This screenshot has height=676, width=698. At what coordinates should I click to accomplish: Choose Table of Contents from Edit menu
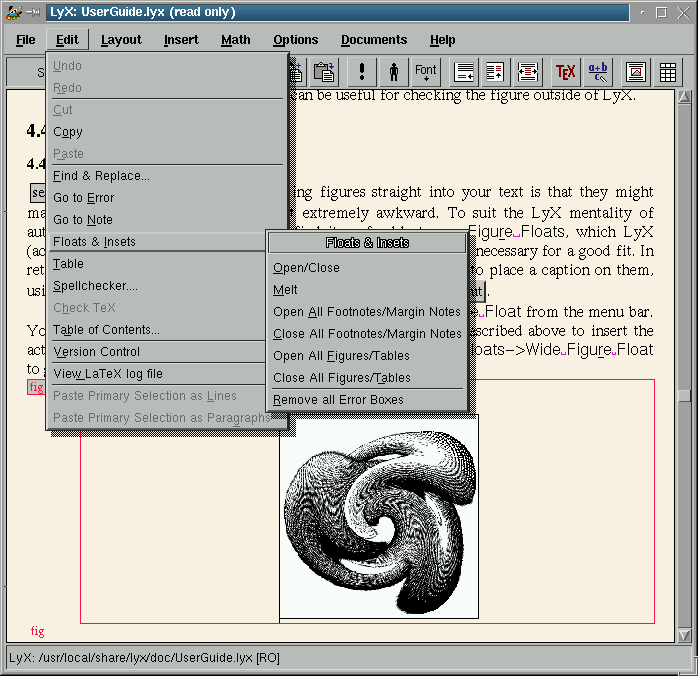pyautogui.click(x=106, y=330)
